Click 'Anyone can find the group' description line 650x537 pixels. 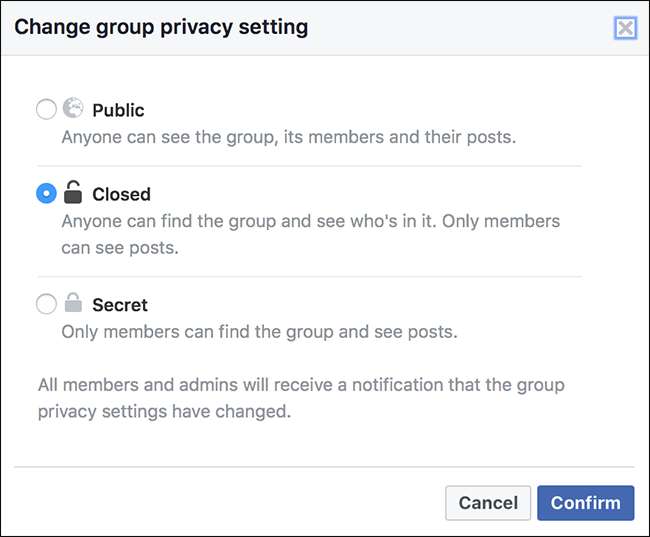pyautogui.click(x=310, y=221)
